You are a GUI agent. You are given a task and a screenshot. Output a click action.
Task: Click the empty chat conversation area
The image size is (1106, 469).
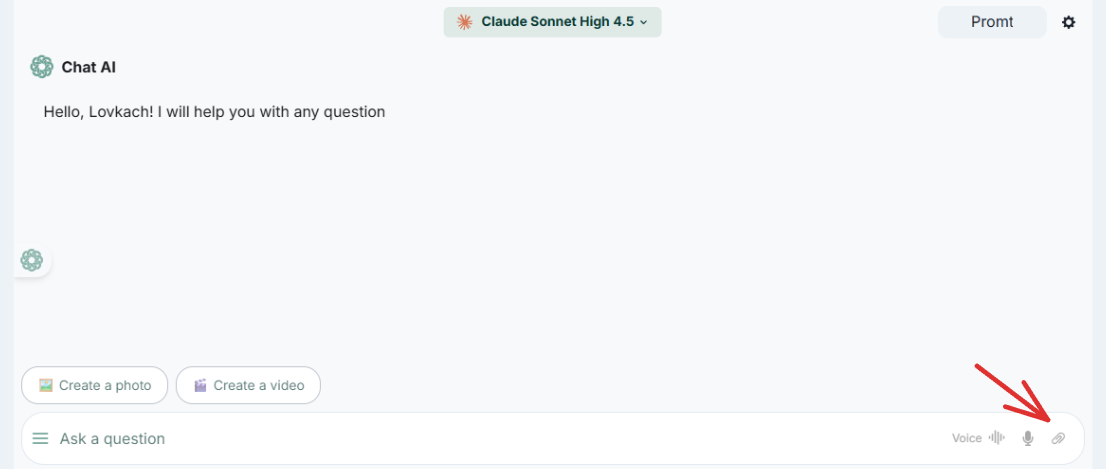(x=550, y=240)
